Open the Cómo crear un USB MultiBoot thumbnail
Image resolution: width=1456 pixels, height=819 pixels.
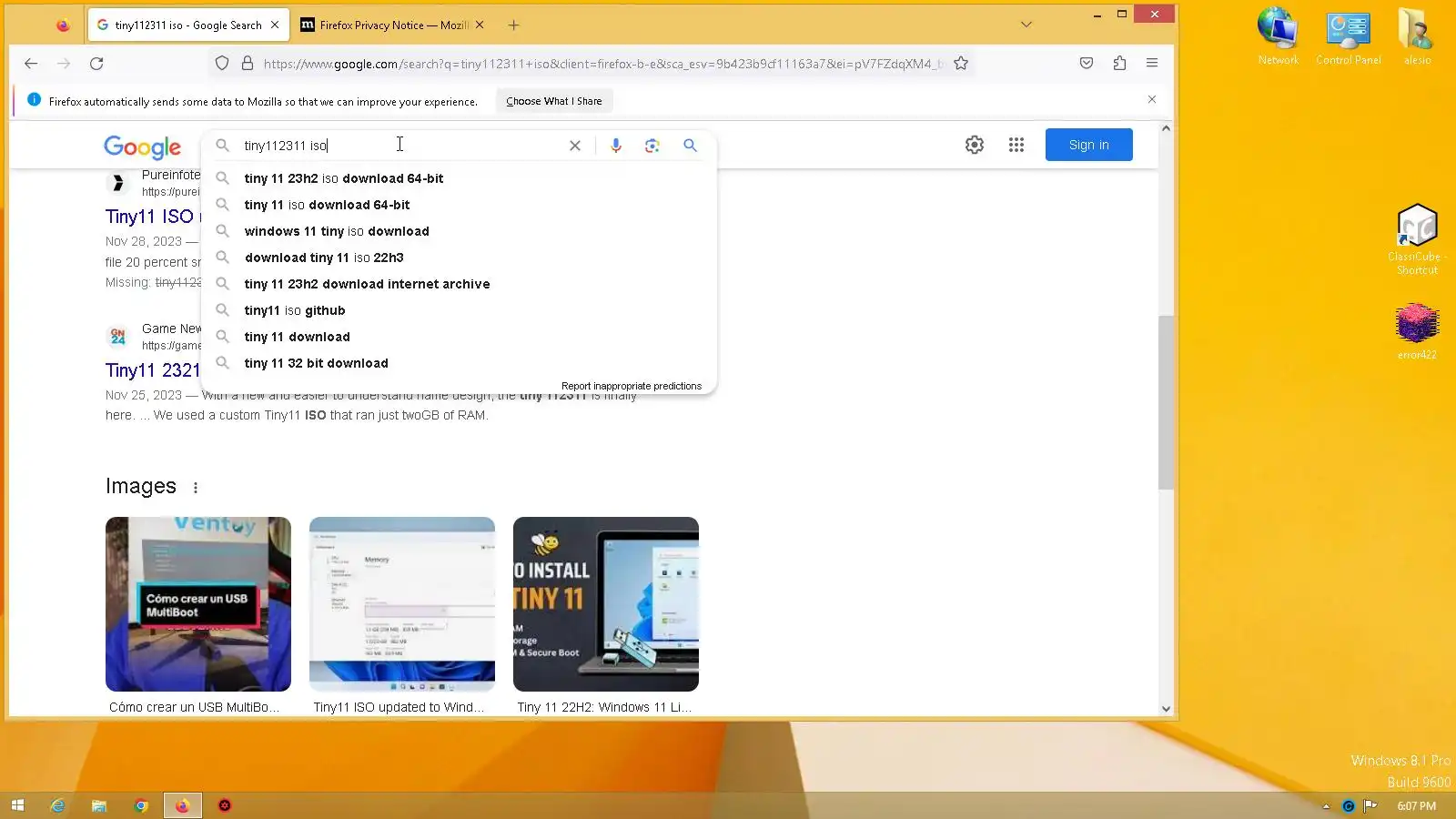[x=198, y=604]
